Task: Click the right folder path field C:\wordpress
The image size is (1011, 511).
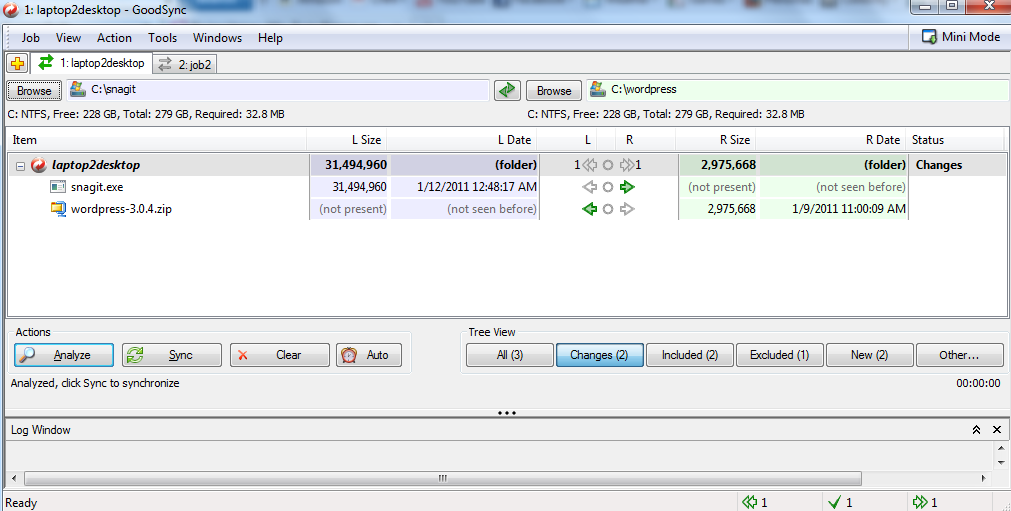Action: pyautogui.click(x=797, y=90)
